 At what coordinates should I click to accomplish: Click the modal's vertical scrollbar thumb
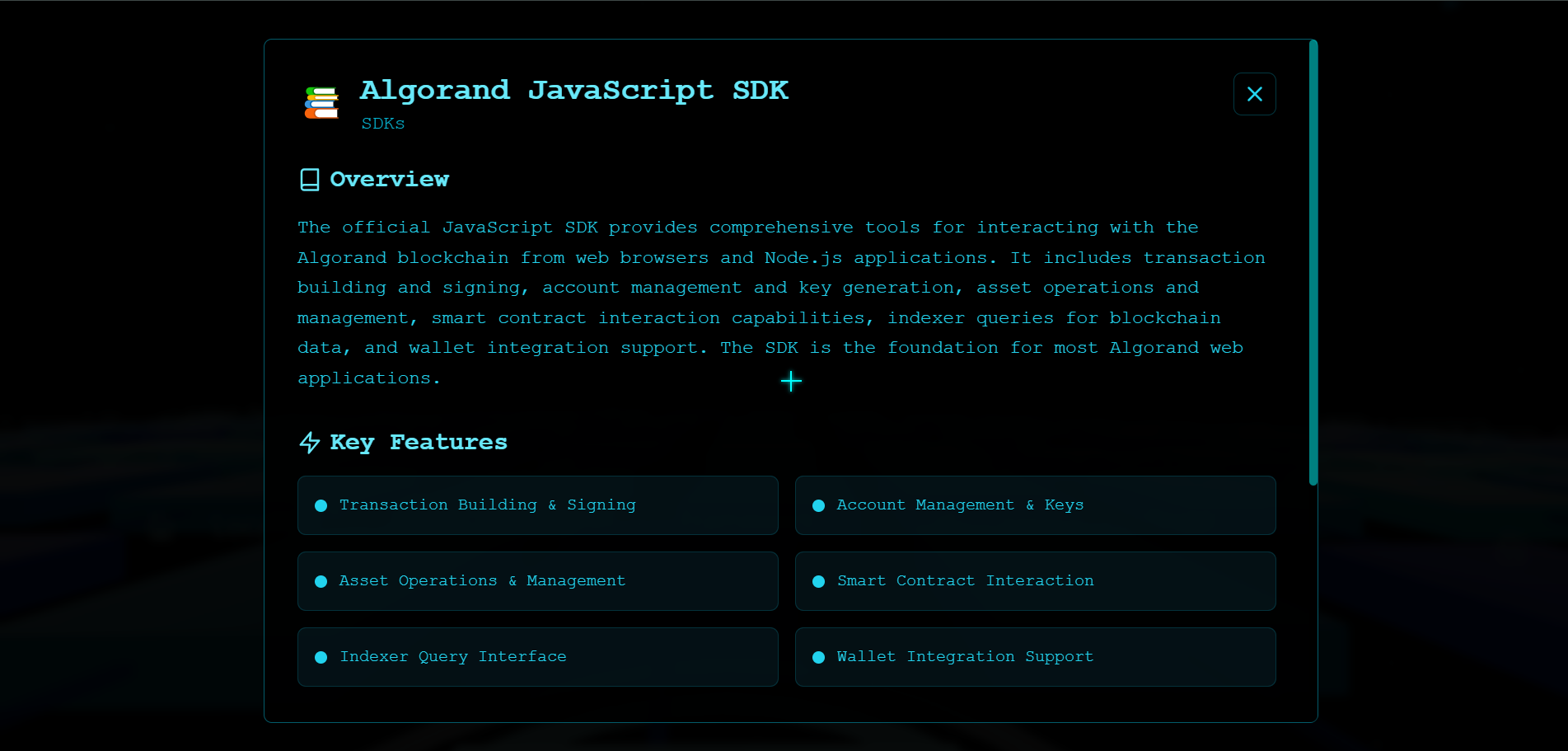point(1313,262)
